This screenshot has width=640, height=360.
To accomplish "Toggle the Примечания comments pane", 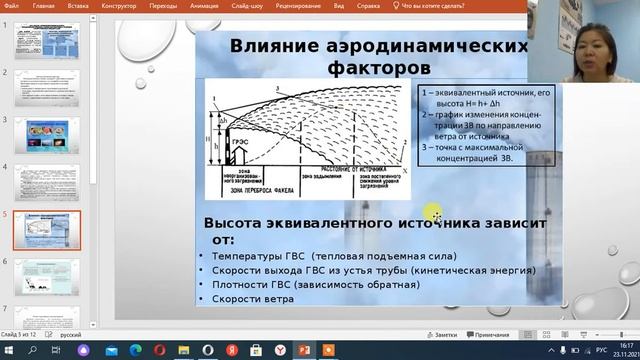I will 488,335.
